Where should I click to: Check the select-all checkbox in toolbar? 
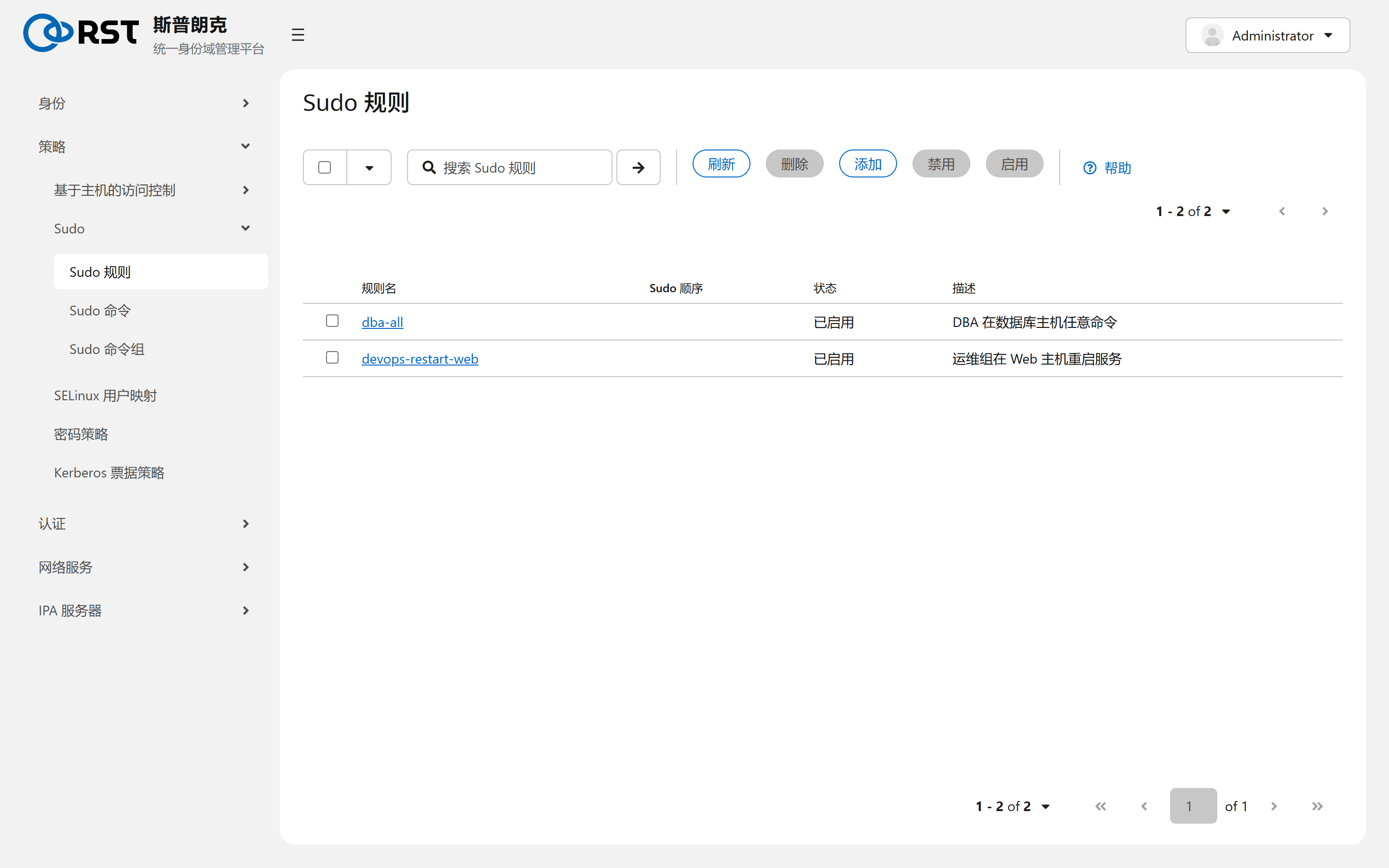[x=324, y=168]
